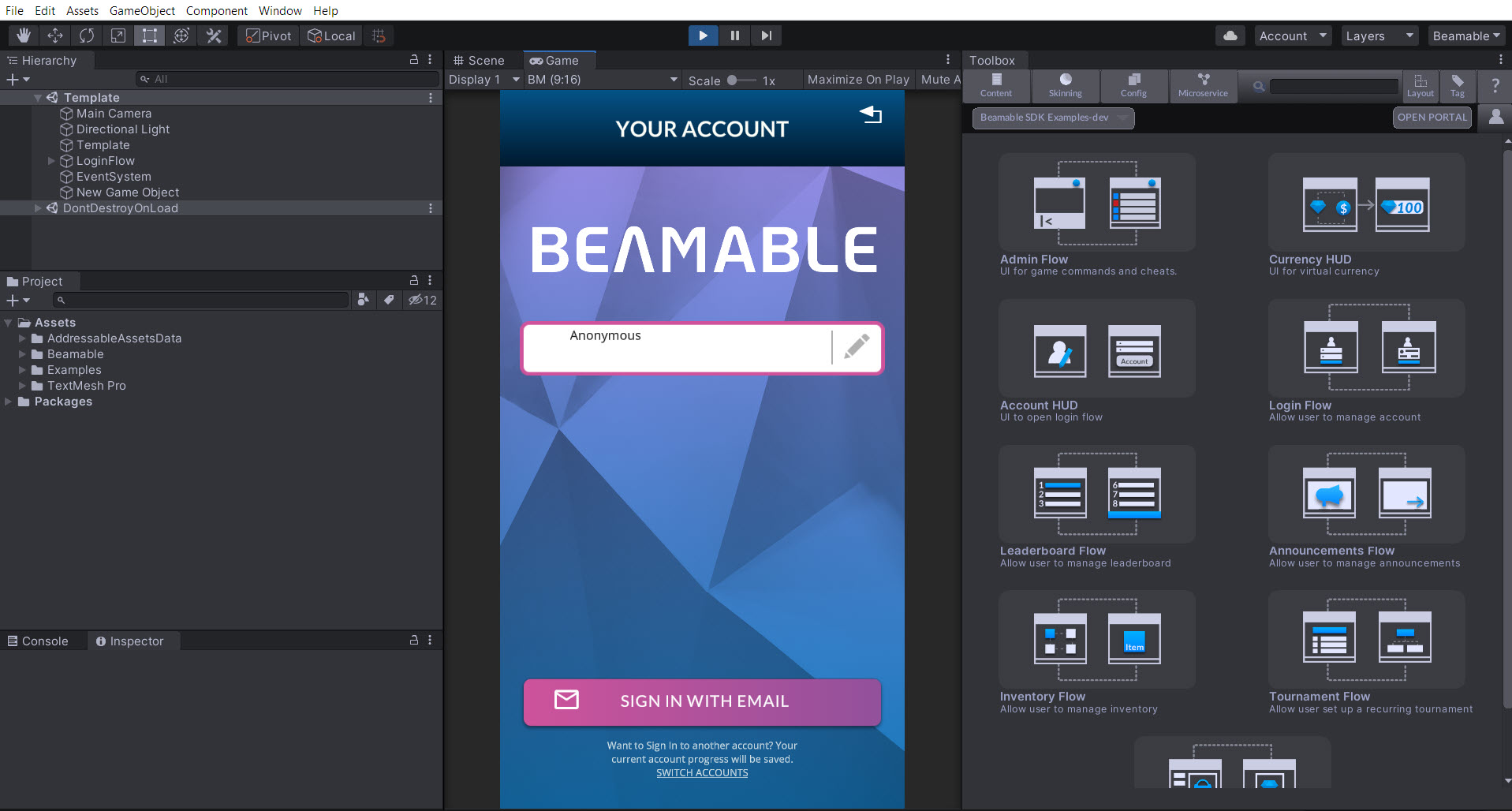This screenshot has width=1512, height=811.
Task: Open Toolbox Layout filter
Action: coord(1421,85)
